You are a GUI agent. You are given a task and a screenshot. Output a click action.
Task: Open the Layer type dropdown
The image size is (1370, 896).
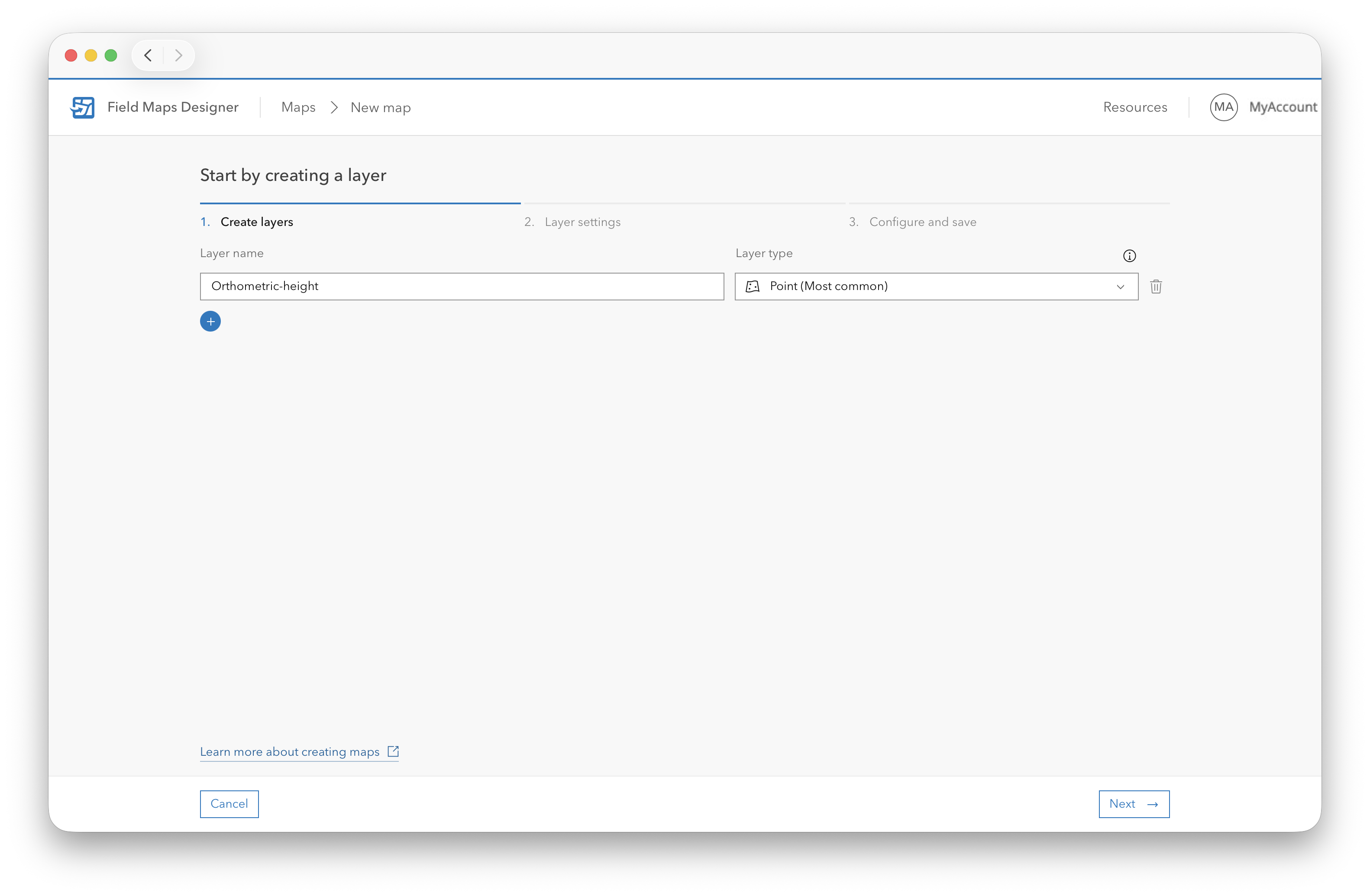pos(937,287)
